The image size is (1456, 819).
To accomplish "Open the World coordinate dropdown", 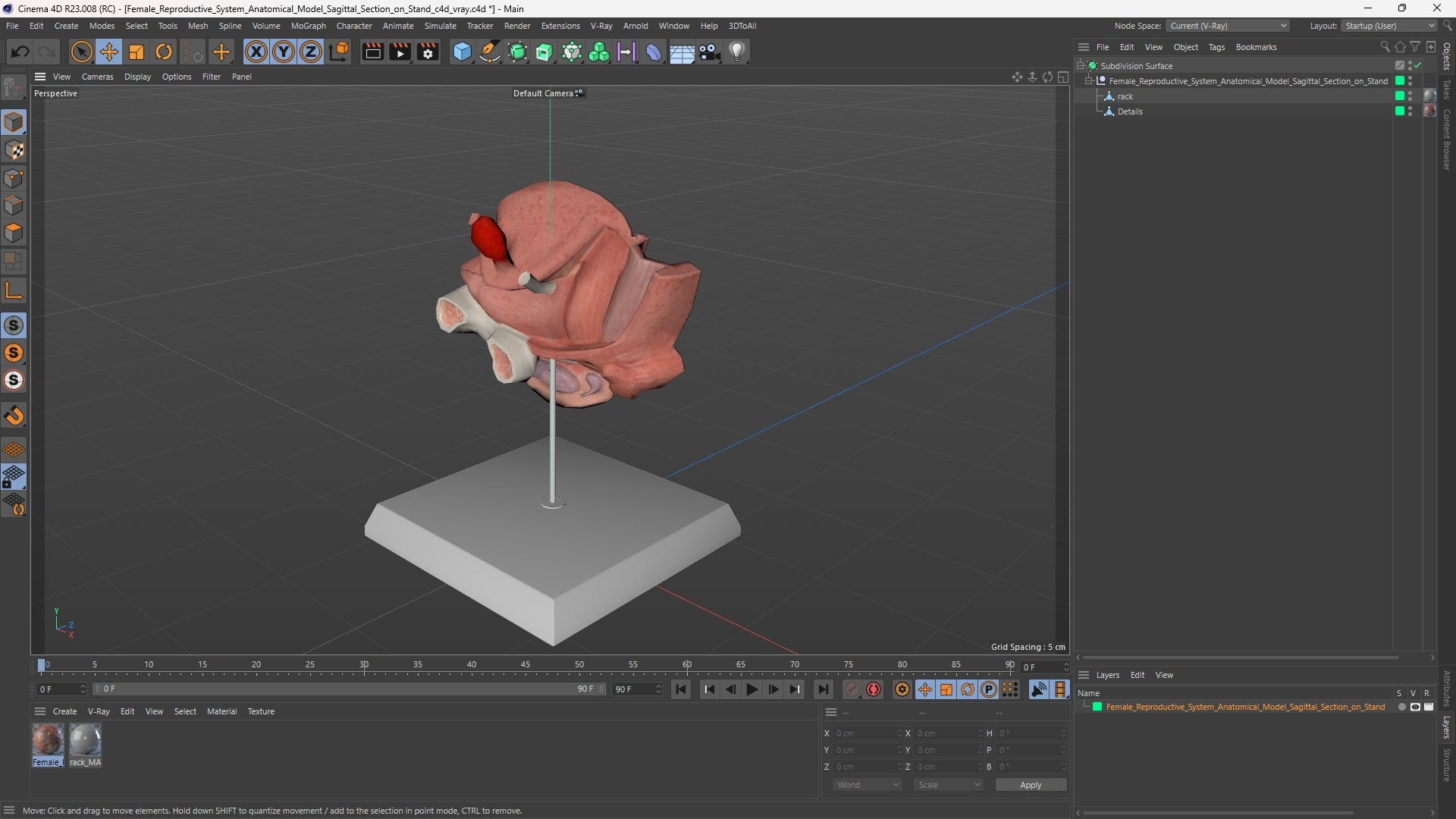I will 868,785.
